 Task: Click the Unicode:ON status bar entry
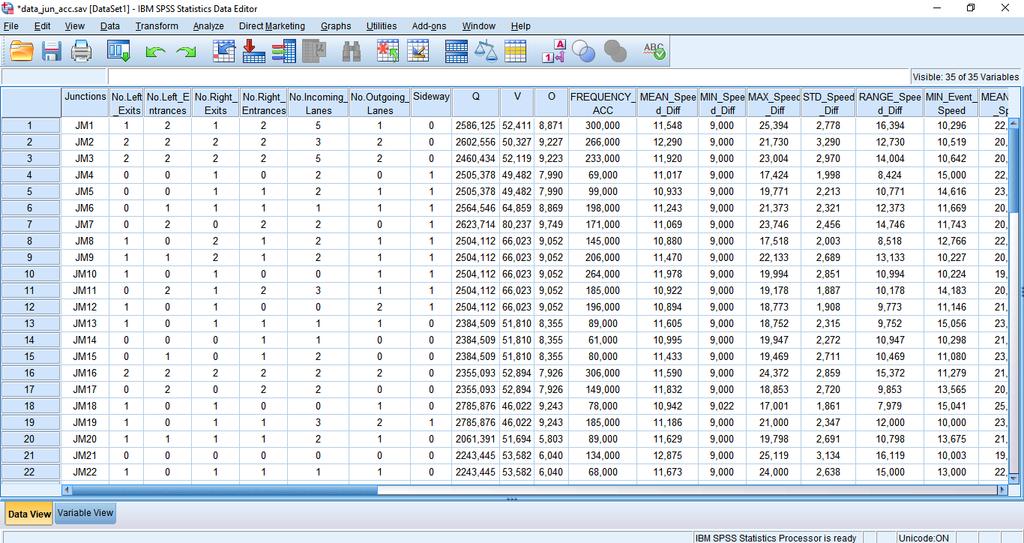[x=923, y=538]
